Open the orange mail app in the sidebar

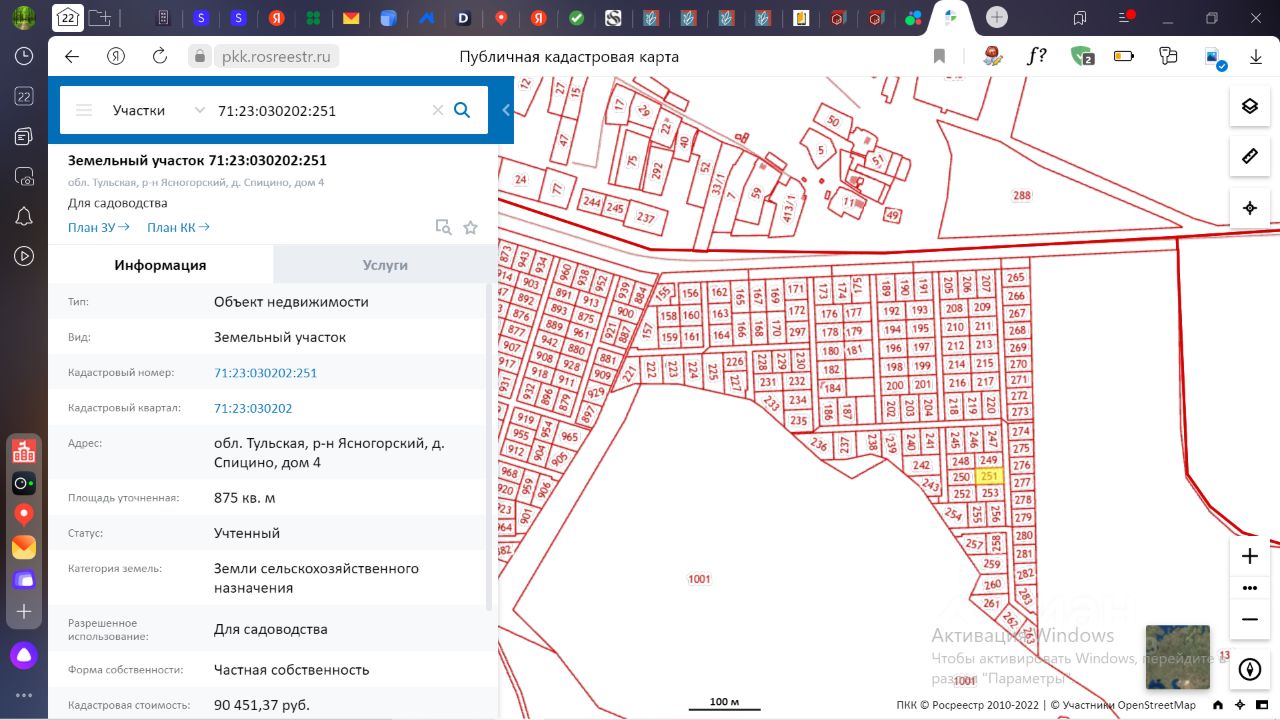coord(24,547)
